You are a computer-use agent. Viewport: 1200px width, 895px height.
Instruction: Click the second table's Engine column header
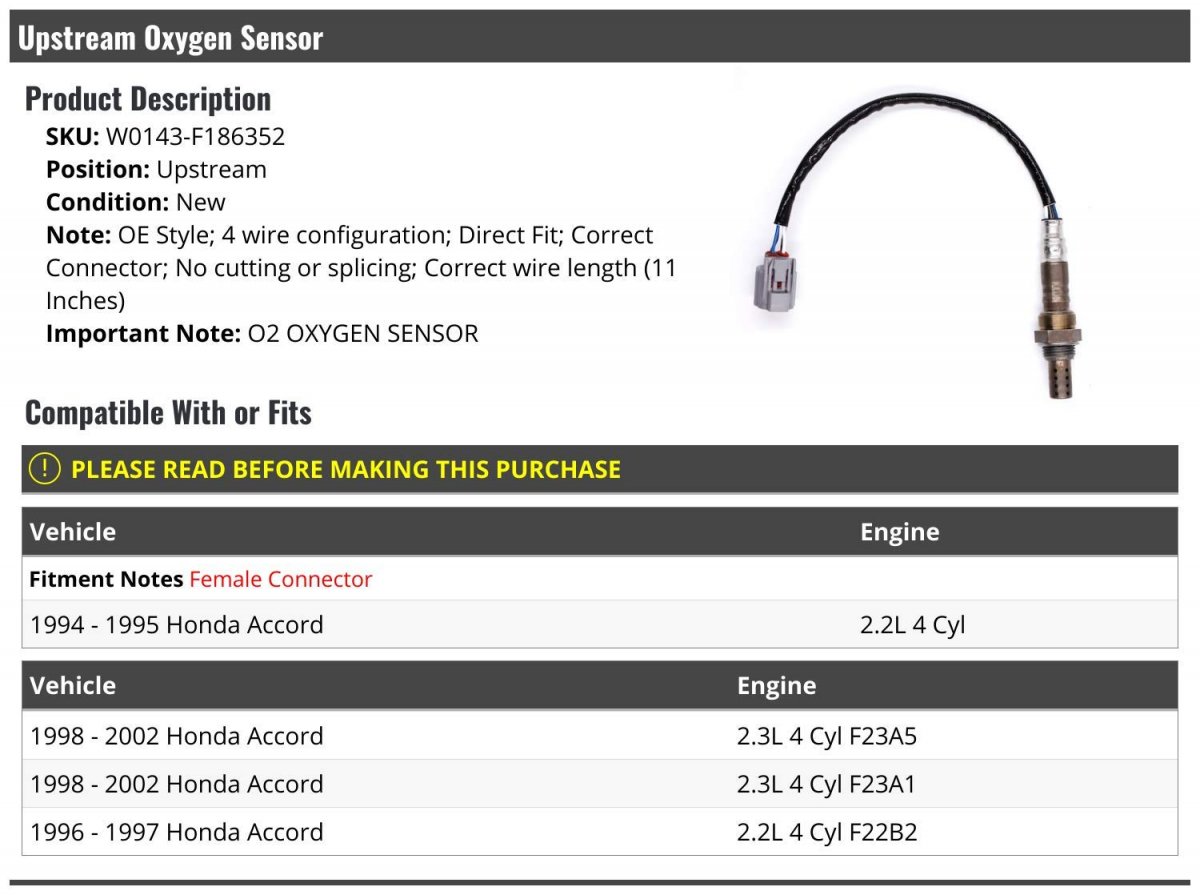776,686
